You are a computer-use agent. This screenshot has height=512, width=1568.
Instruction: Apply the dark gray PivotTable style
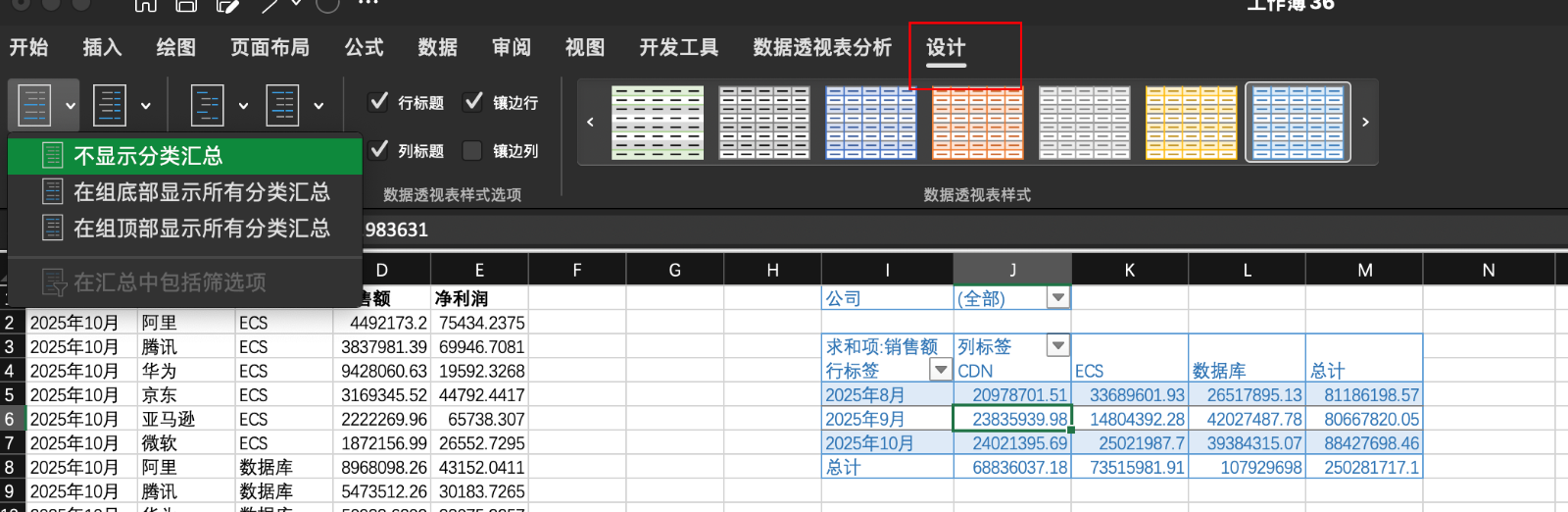click(x=764, y=123)
